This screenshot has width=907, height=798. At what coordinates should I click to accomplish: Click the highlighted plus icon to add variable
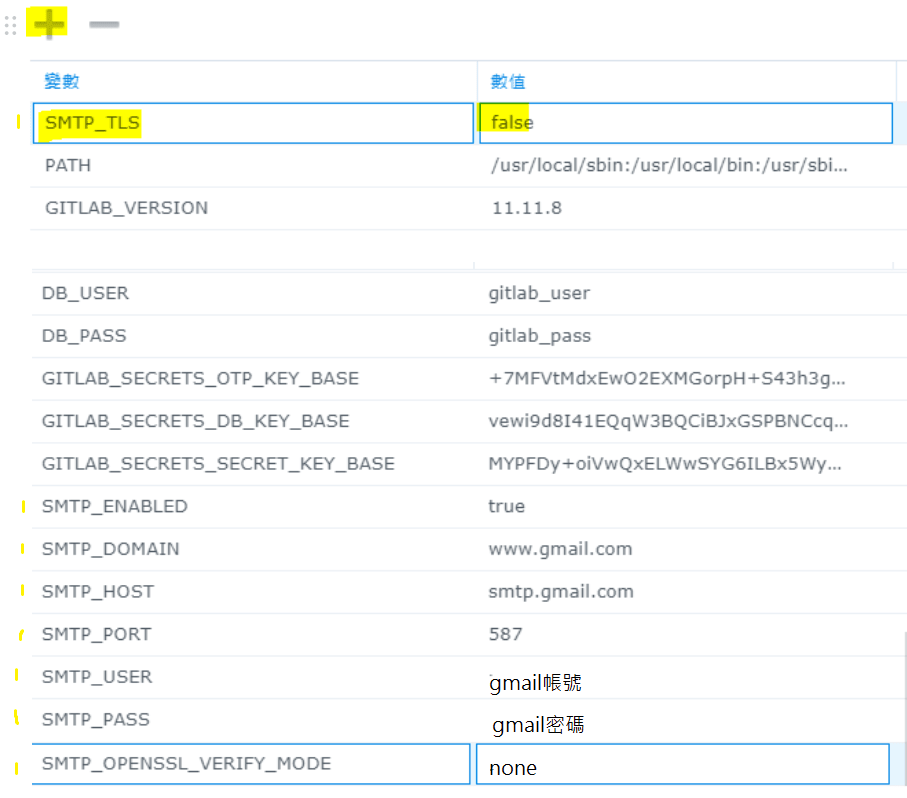tap(47, 23)
